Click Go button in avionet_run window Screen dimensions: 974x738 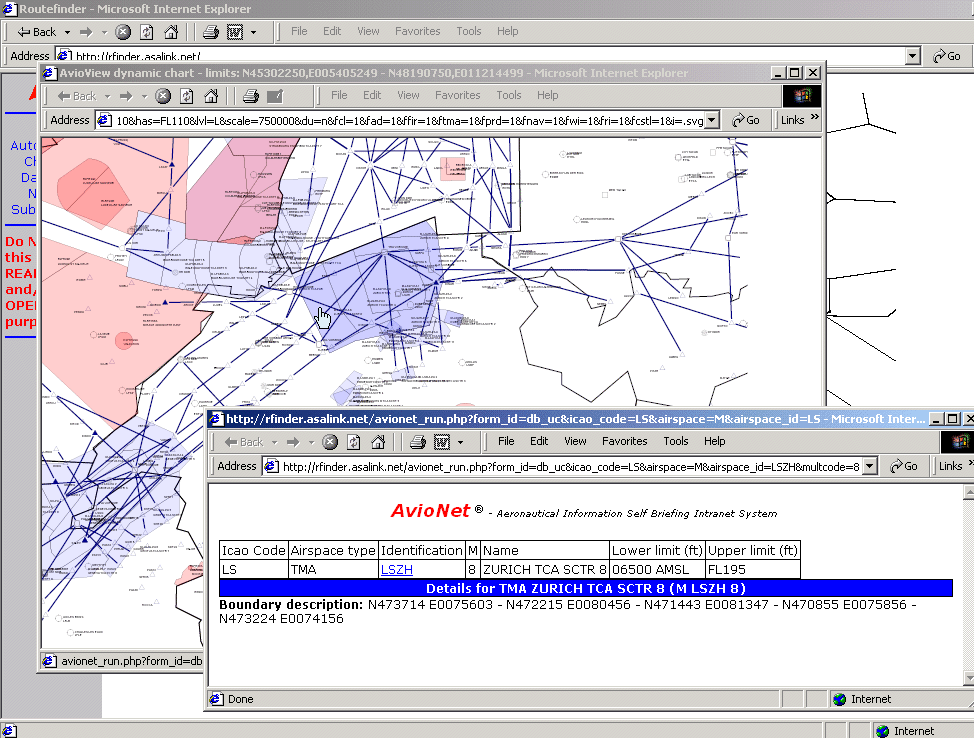[904, 466]
